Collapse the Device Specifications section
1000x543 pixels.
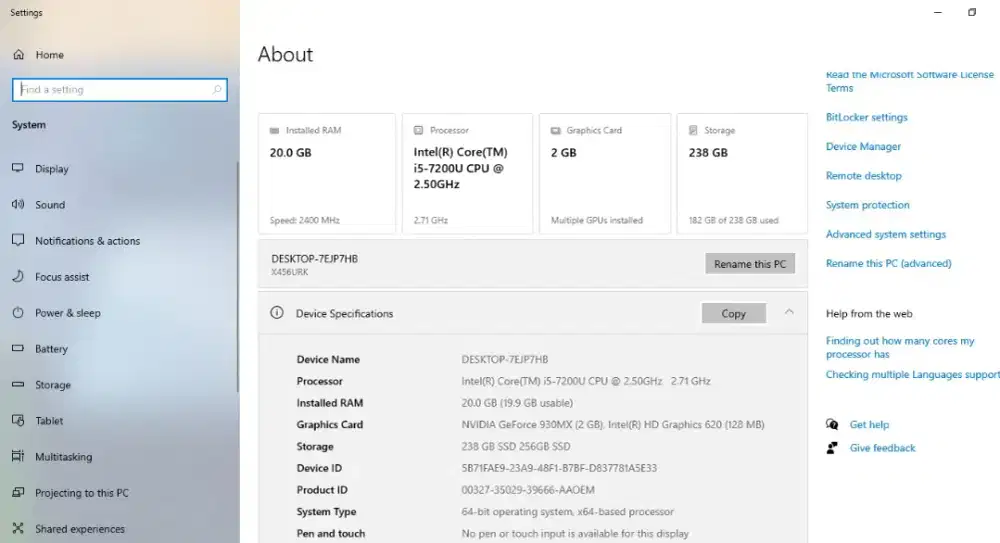(x=789, y=312)
